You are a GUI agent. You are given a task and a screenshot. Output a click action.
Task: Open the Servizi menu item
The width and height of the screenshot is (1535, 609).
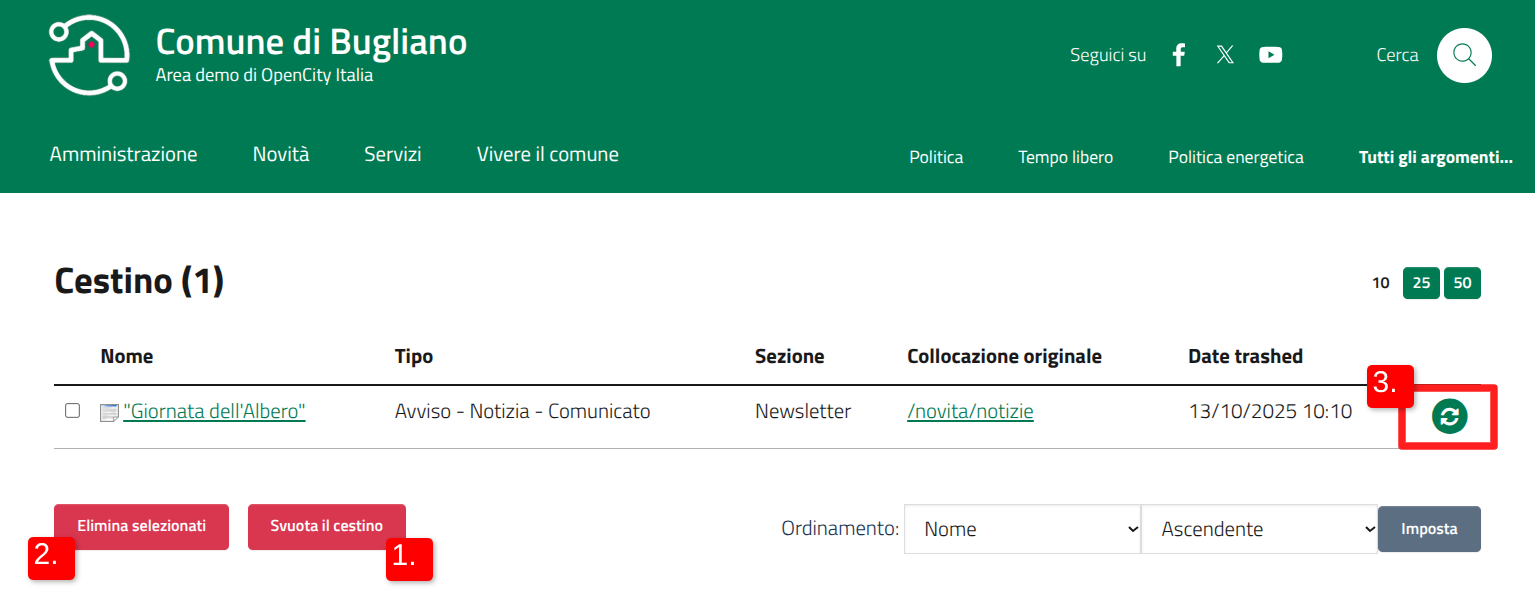(392, 154)
